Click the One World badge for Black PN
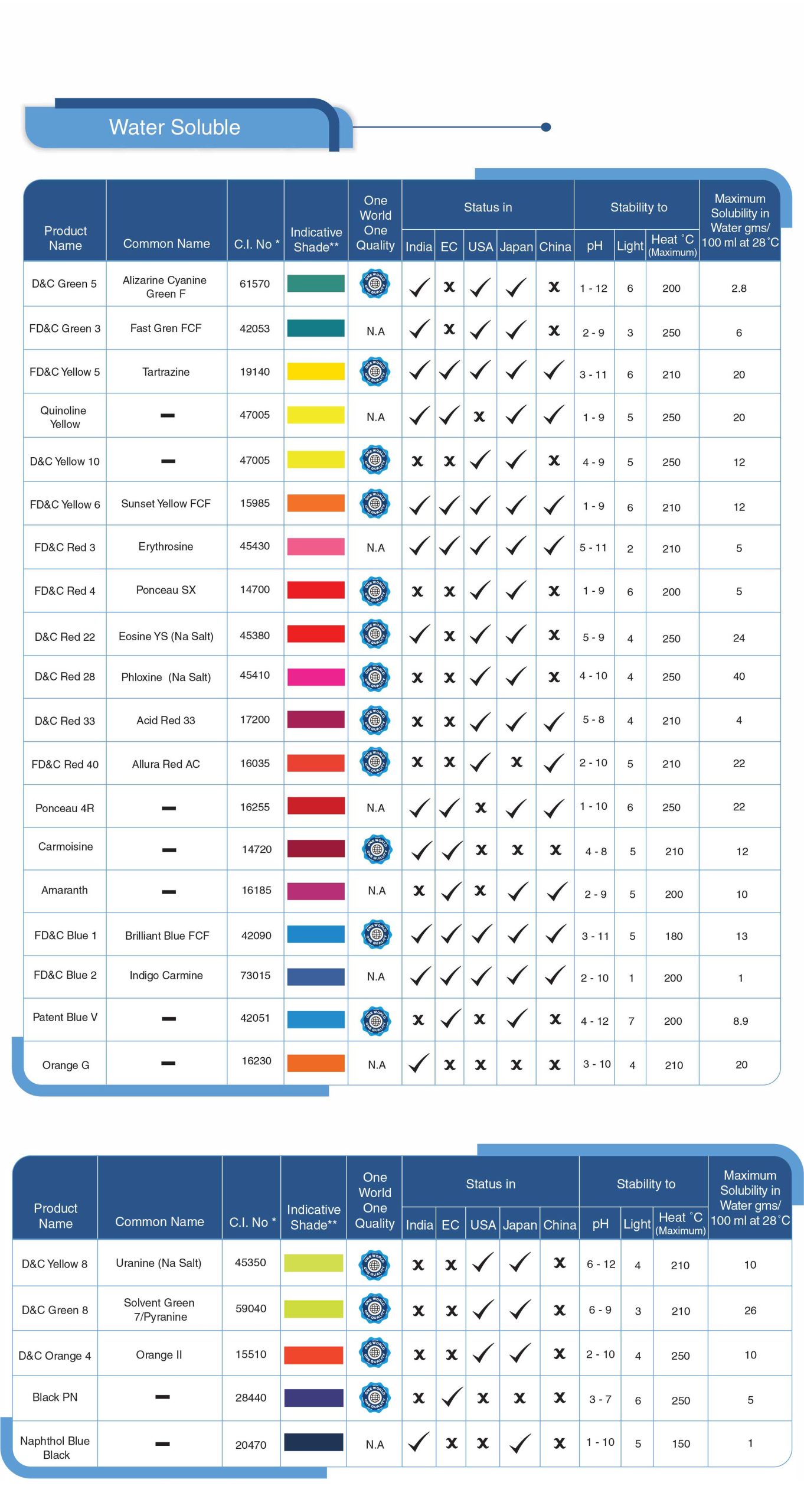 [374, 1397]
